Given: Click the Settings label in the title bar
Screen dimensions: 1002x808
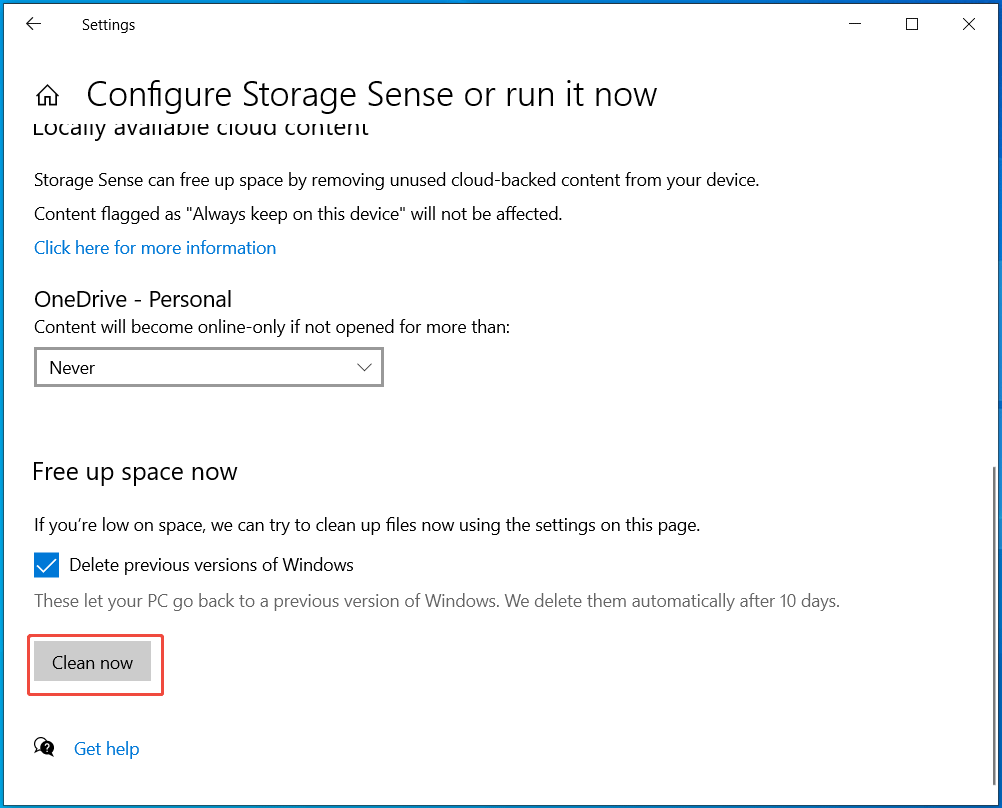Looking at the screenshot, I should click(x=108, y=24).
